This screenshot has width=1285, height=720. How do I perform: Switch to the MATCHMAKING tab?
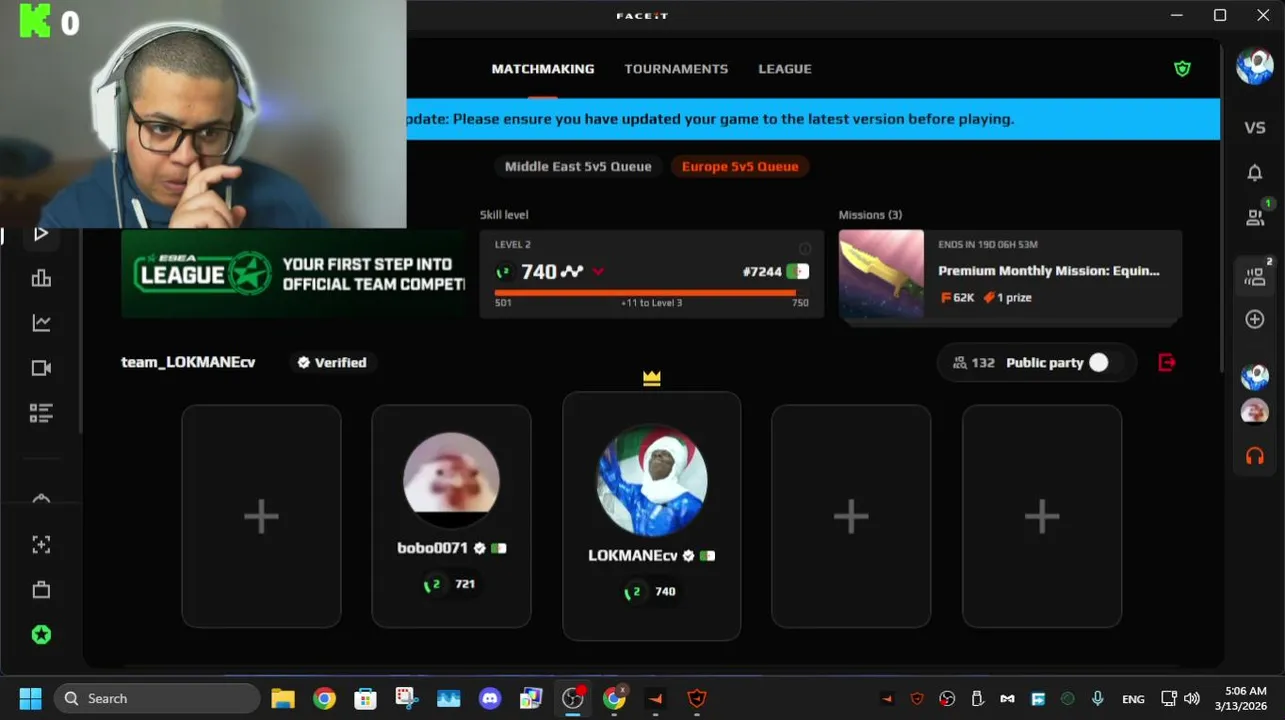point(543,69)
